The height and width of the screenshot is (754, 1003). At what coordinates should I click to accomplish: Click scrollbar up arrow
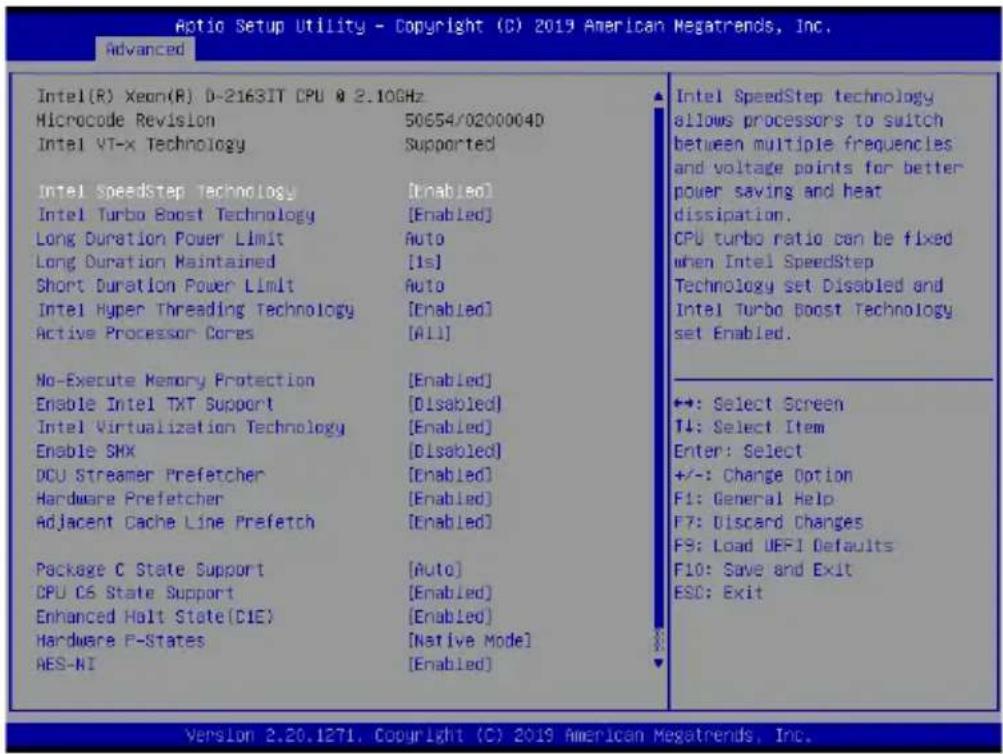click(659, 97)
